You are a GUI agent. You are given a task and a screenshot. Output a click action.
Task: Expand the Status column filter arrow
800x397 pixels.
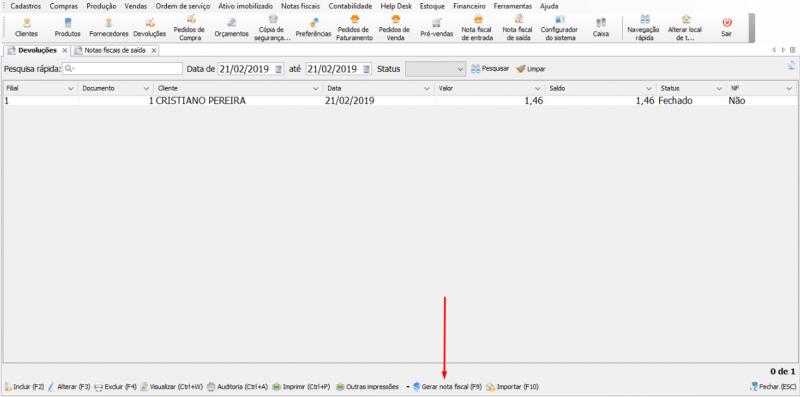(x=719, y=89)
